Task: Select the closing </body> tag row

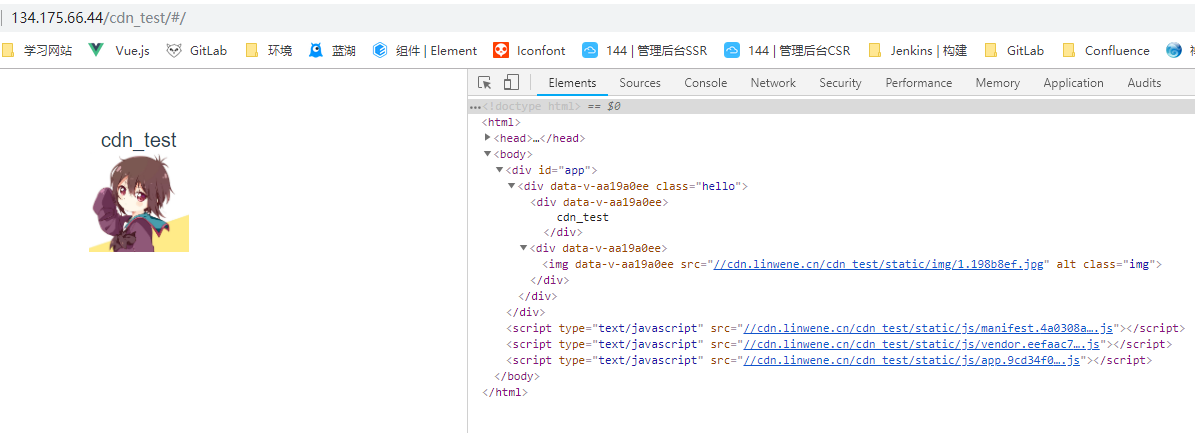Action: pos(517,377)
